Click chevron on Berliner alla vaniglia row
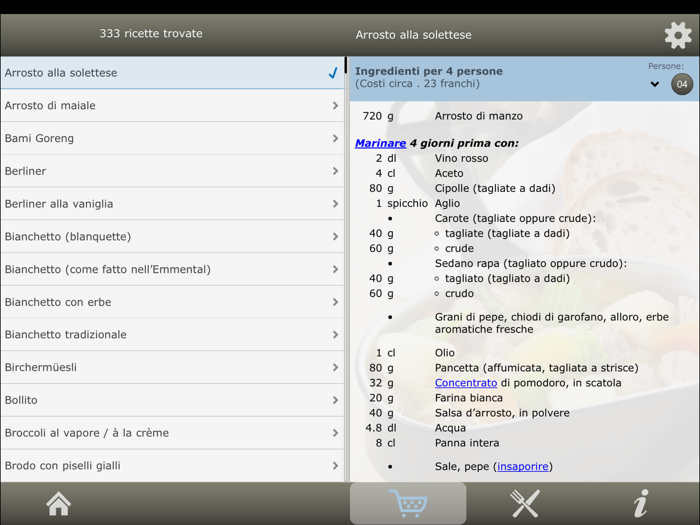 pyautogui.click(x=335, y=204)
